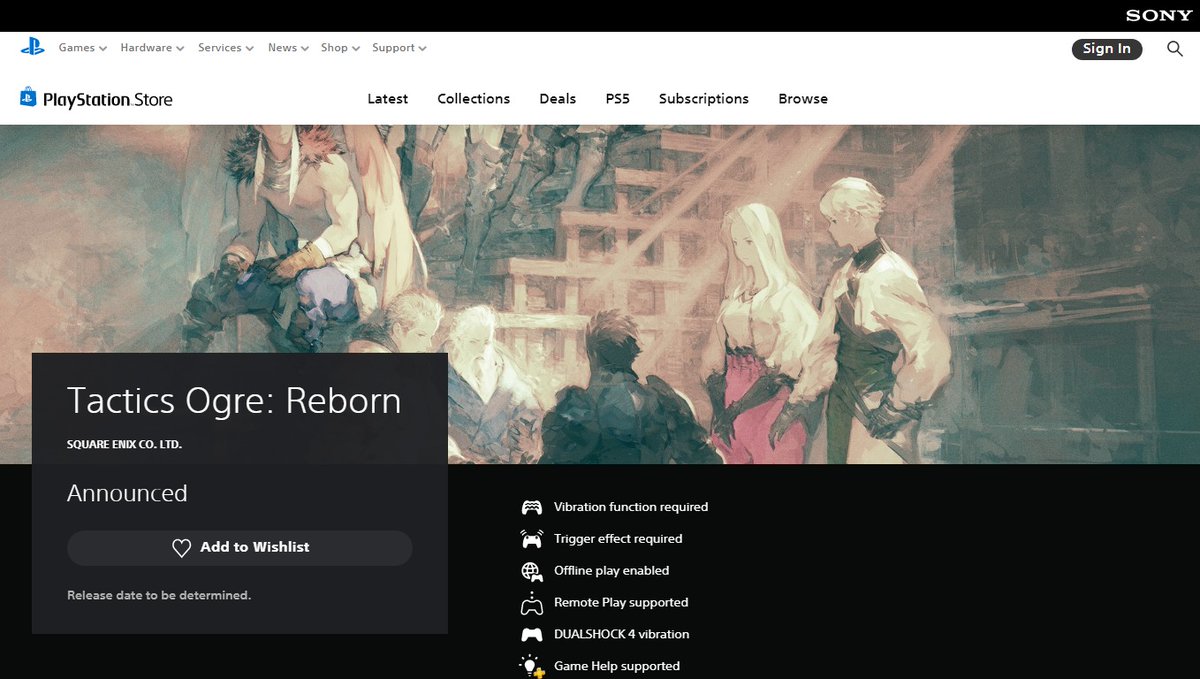
Task: Click the Sign In button
Action: 1106,49
